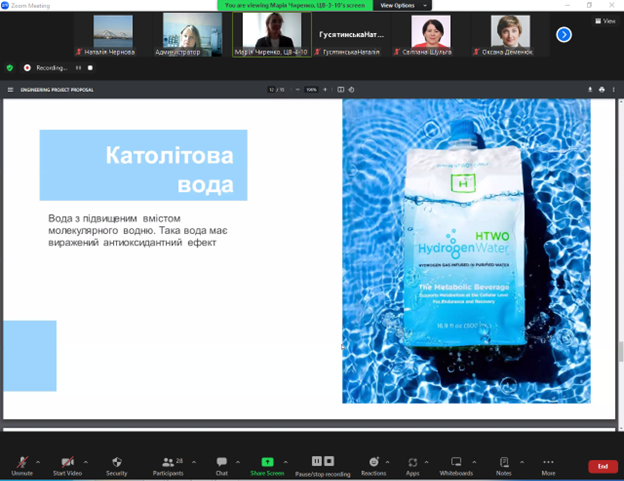Click the More options button
624x481 pixels.
[548, 464]
